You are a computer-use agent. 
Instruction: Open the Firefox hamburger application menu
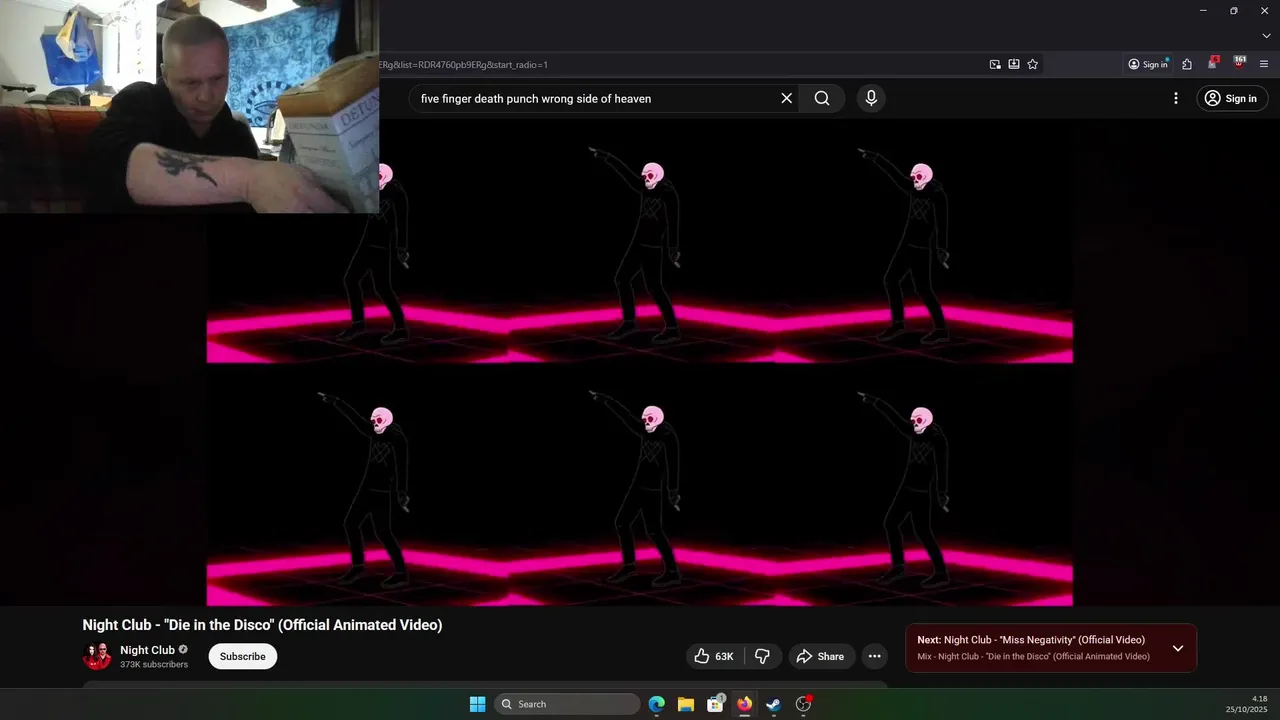click(x=1264, y=64)
